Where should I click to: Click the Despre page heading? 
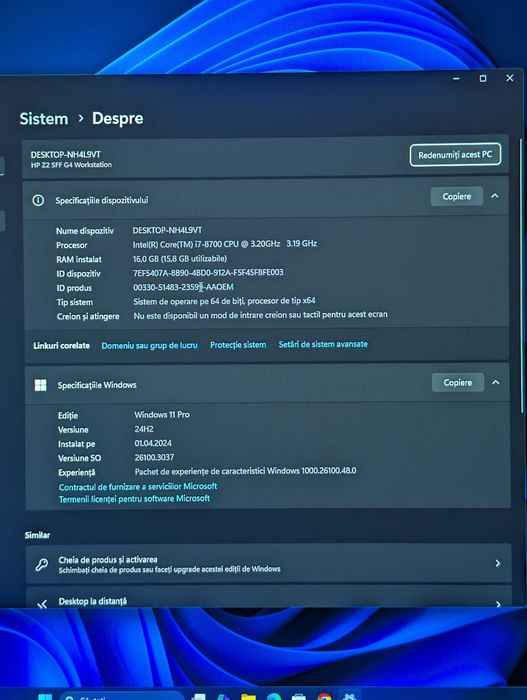click(118, 118)
